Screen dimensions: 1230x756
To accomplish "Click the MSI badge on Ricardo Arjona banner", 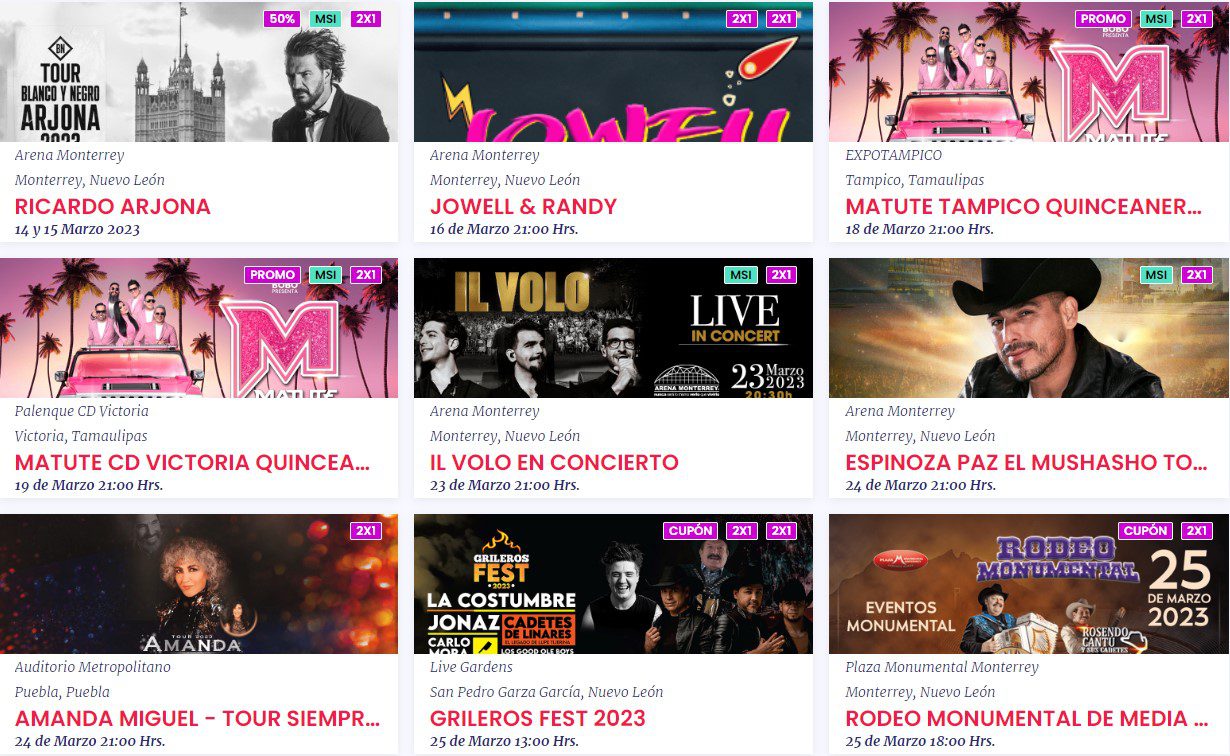I will click(325, 19).
